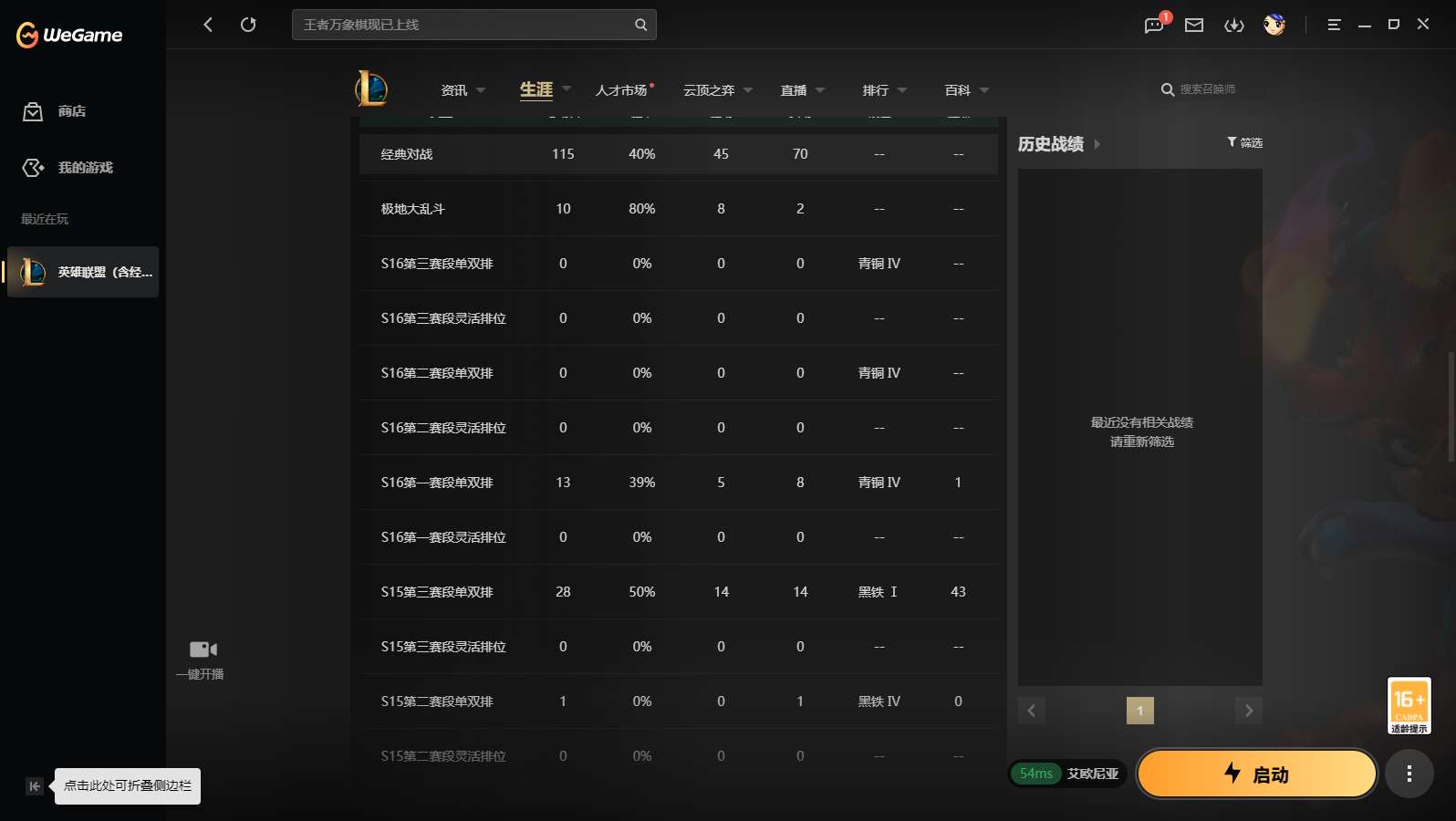Launch the game with 启动 button
The width and height of the screenshot is (1456, 821).
tap(1257, 774)
